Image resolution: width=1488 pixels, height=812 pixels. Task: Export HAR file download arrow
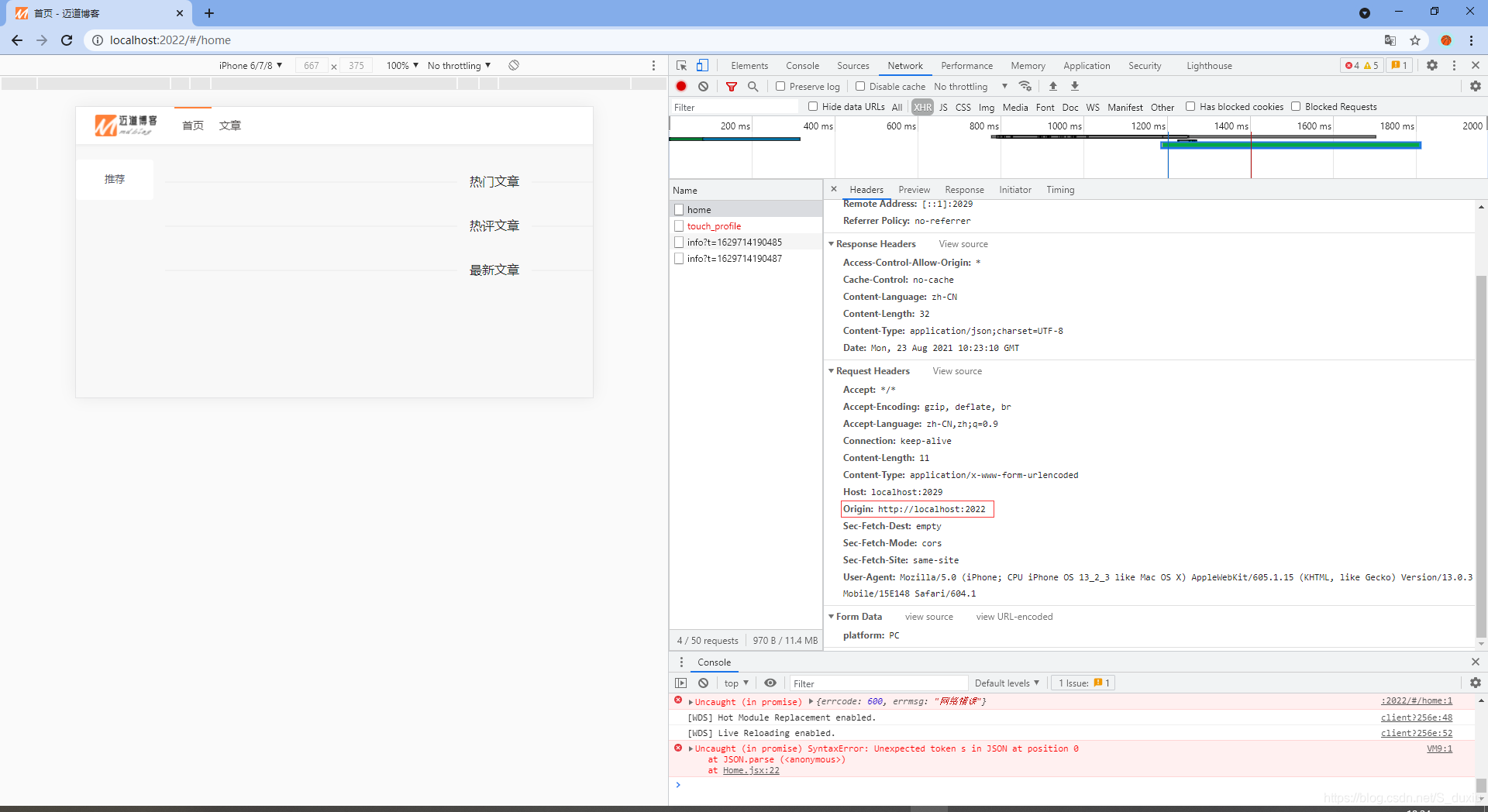point(1075,86)
